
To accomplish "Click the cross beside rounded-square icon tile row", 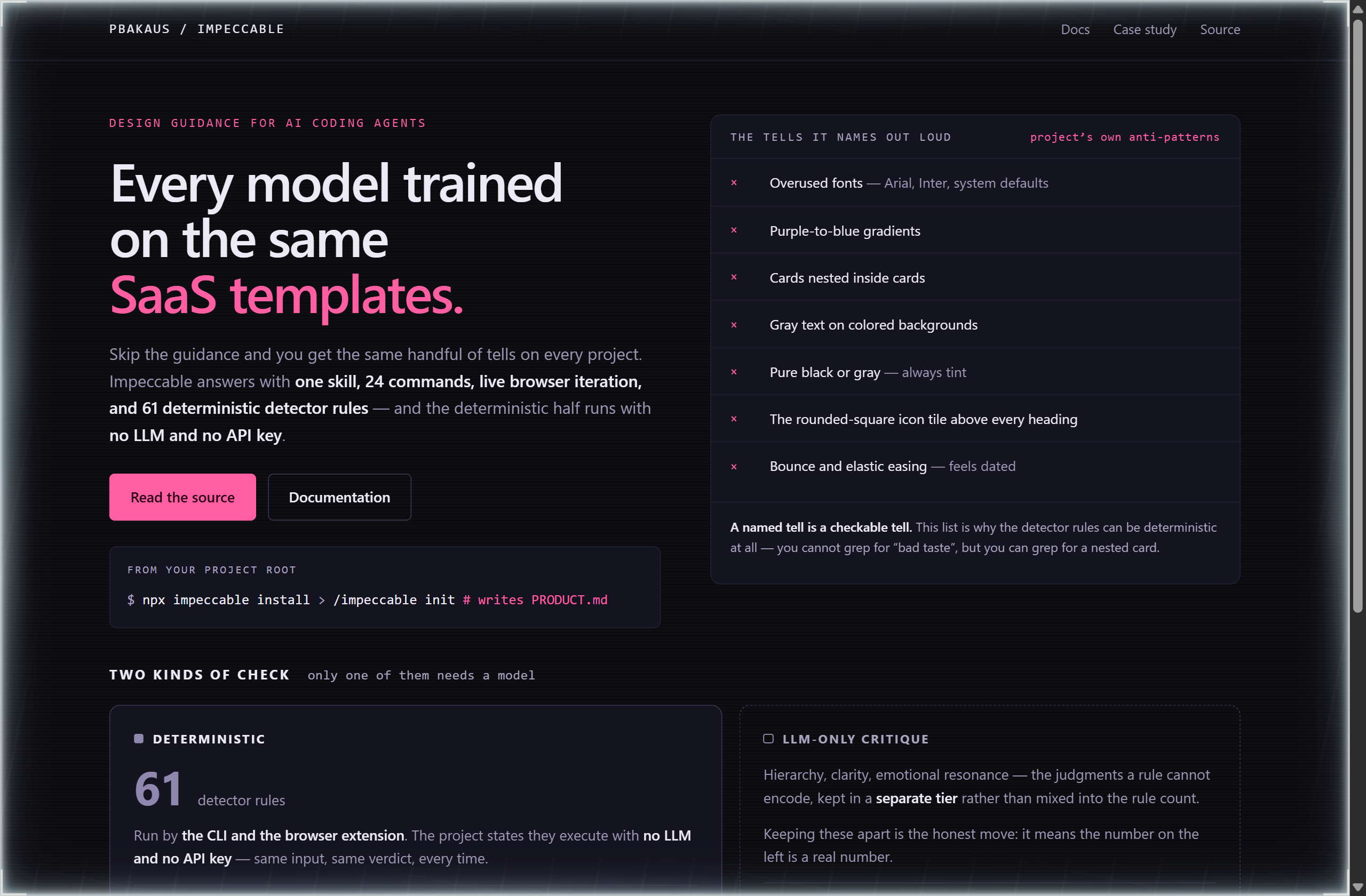I will point(734,419).
